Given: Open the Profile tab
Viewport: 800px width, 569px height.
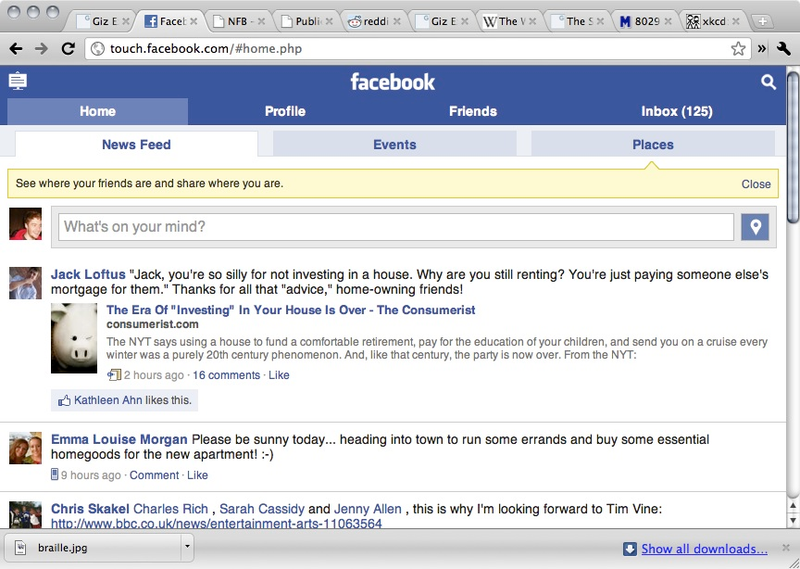Looking at the screenshot, I should 285,111.
